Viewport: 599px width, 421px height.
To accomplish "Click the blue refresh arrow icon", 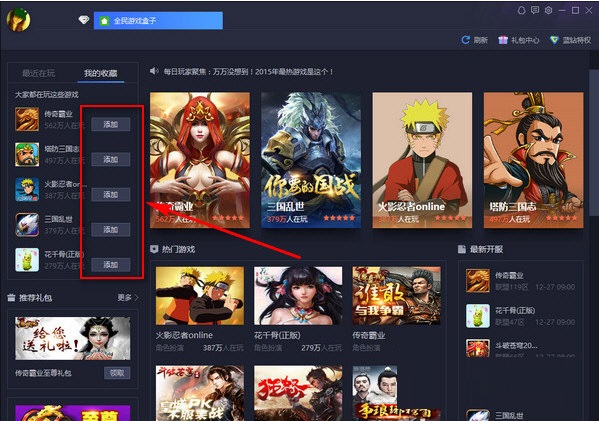I will pos(465,40).
